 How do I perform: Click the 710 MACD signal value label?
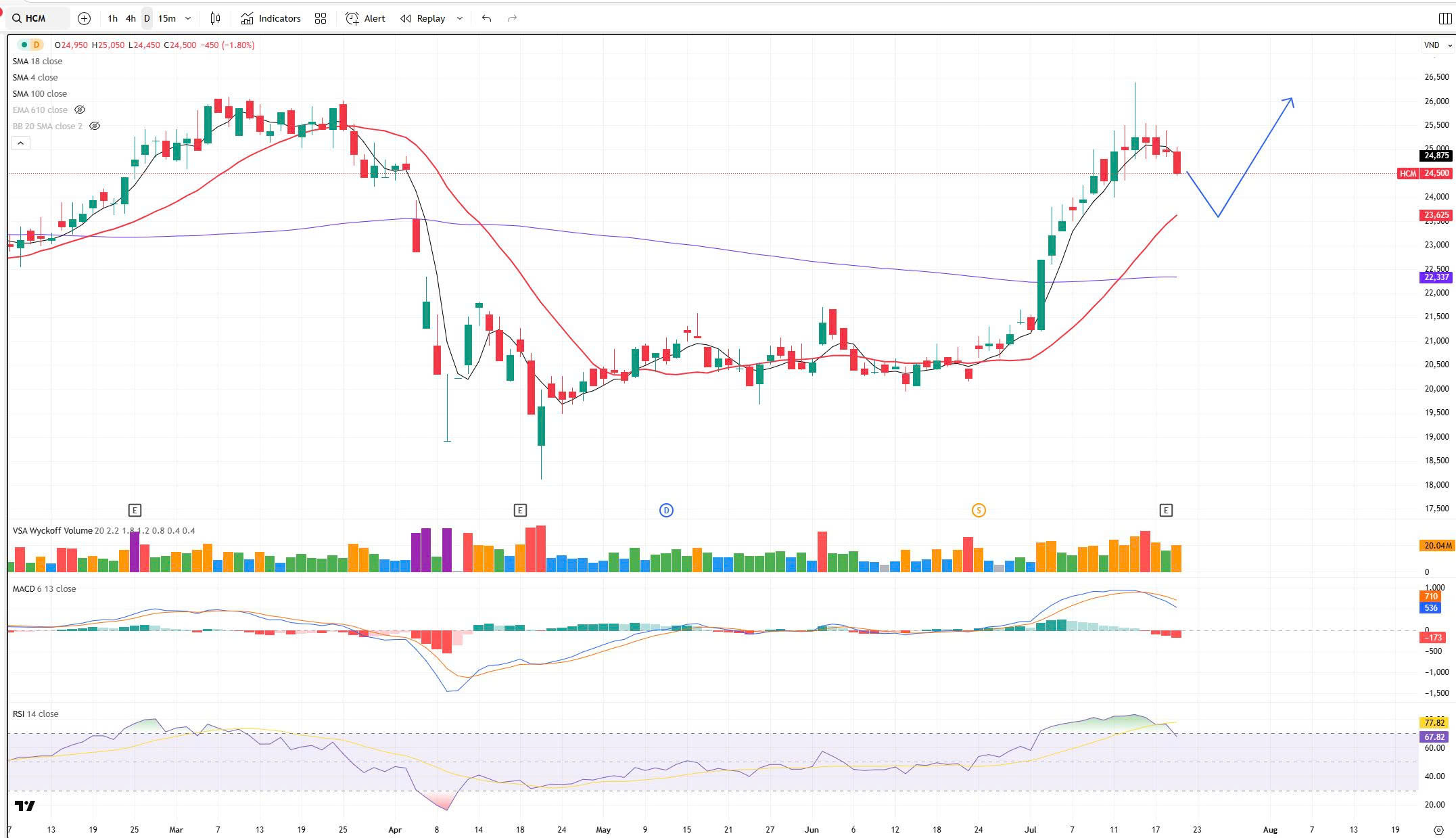tap(1431, 596)
